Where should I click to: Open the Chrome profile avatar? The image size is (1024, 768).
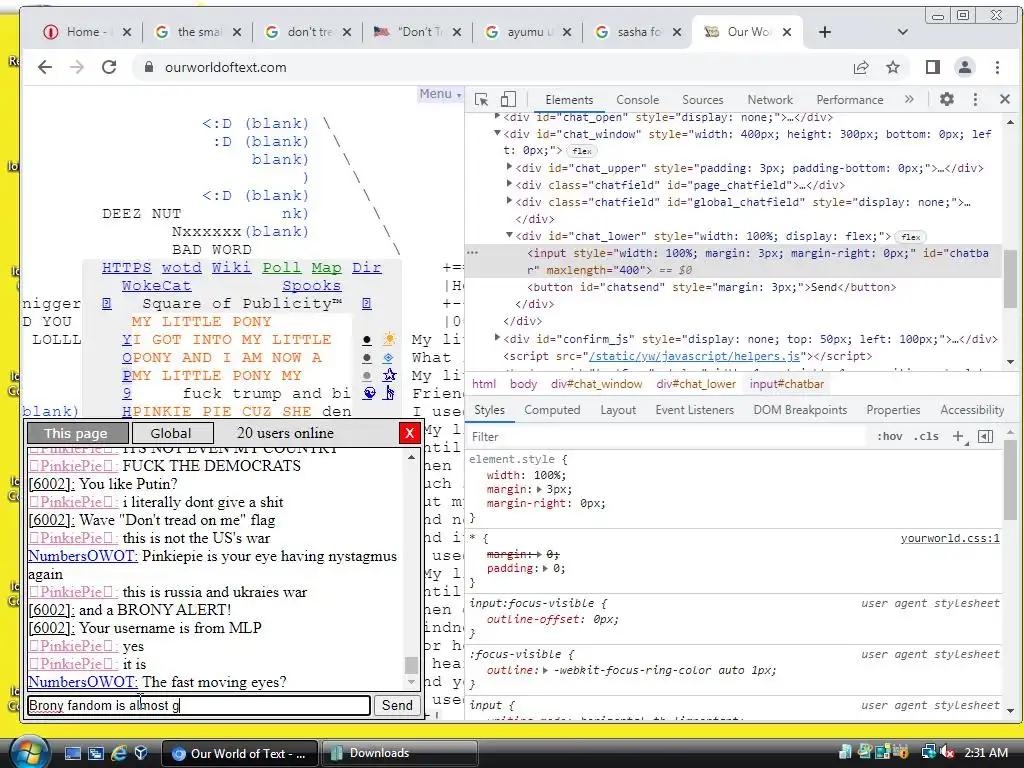pos(965,67)
